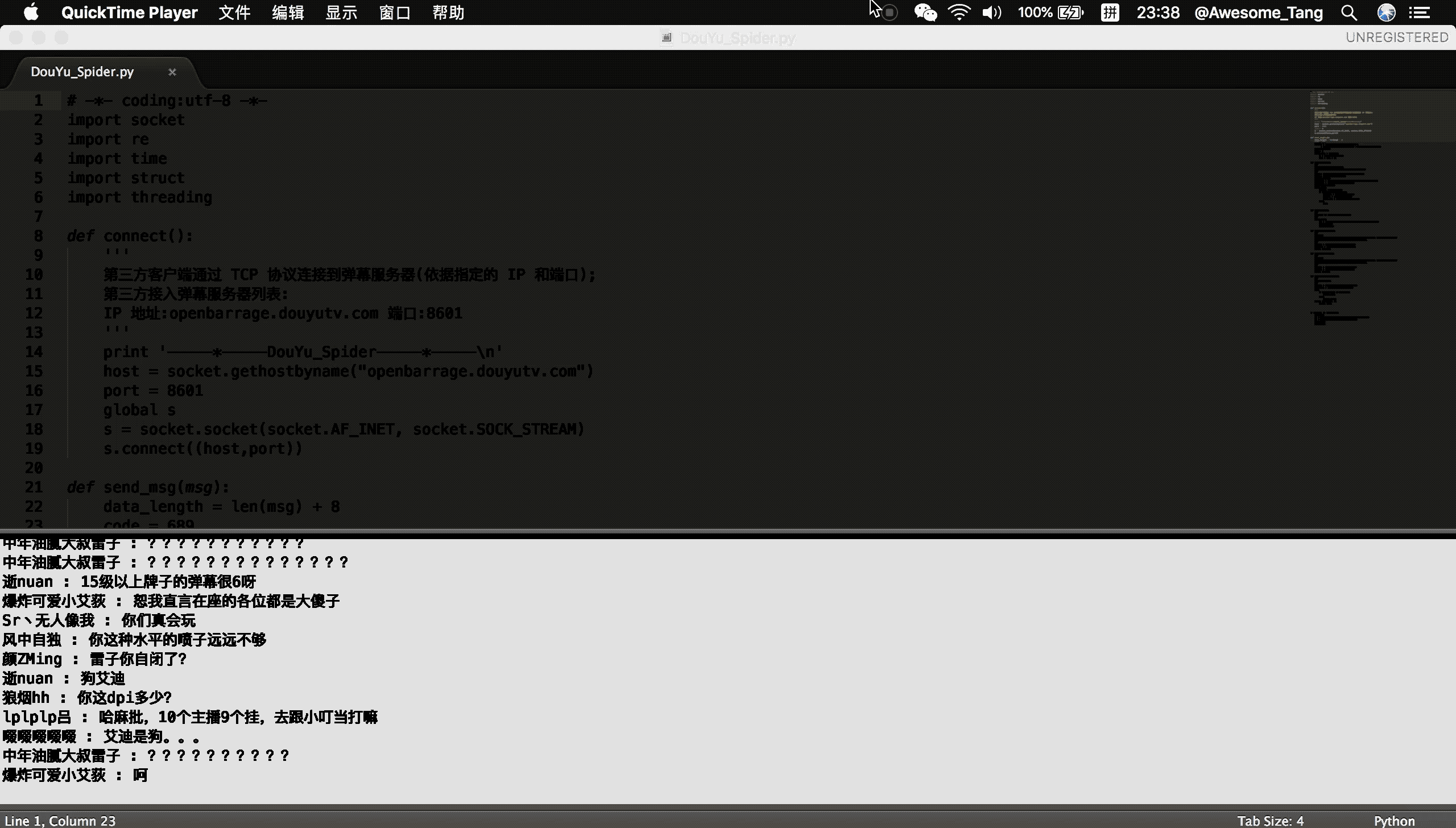Screen dimensions: 1456x828
Task: Click the 'data_length = len(msg) + 8' line
Action: [222, 507]
